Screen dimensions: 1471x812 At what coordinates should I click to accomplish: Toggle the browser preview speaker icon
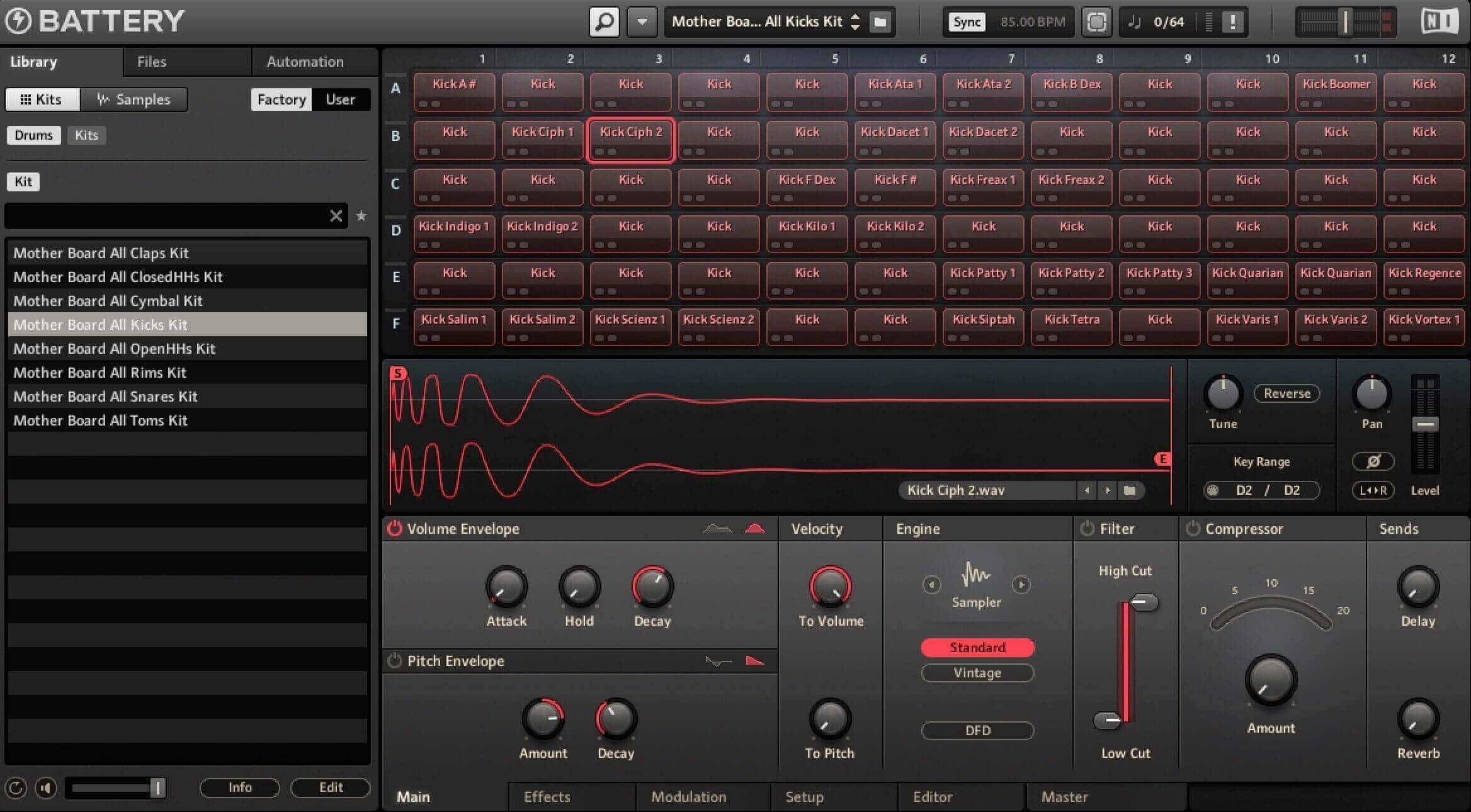[x=46, y=788]
